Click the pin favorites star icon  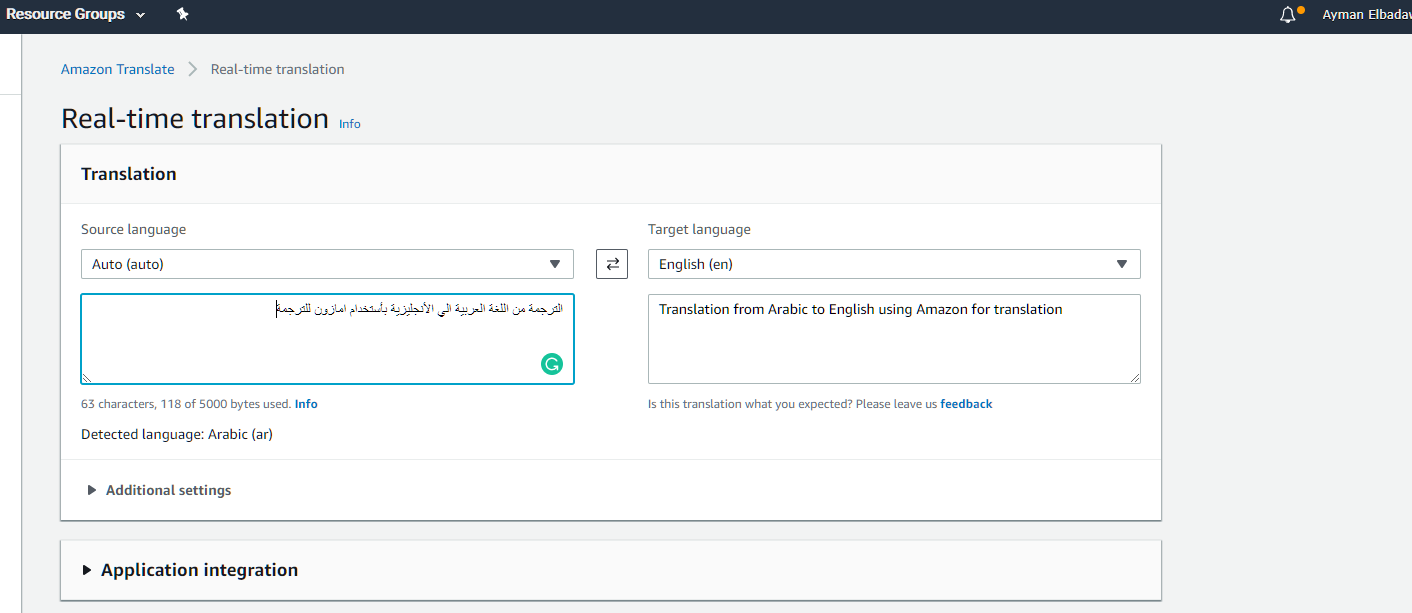[x=182, y=14]
